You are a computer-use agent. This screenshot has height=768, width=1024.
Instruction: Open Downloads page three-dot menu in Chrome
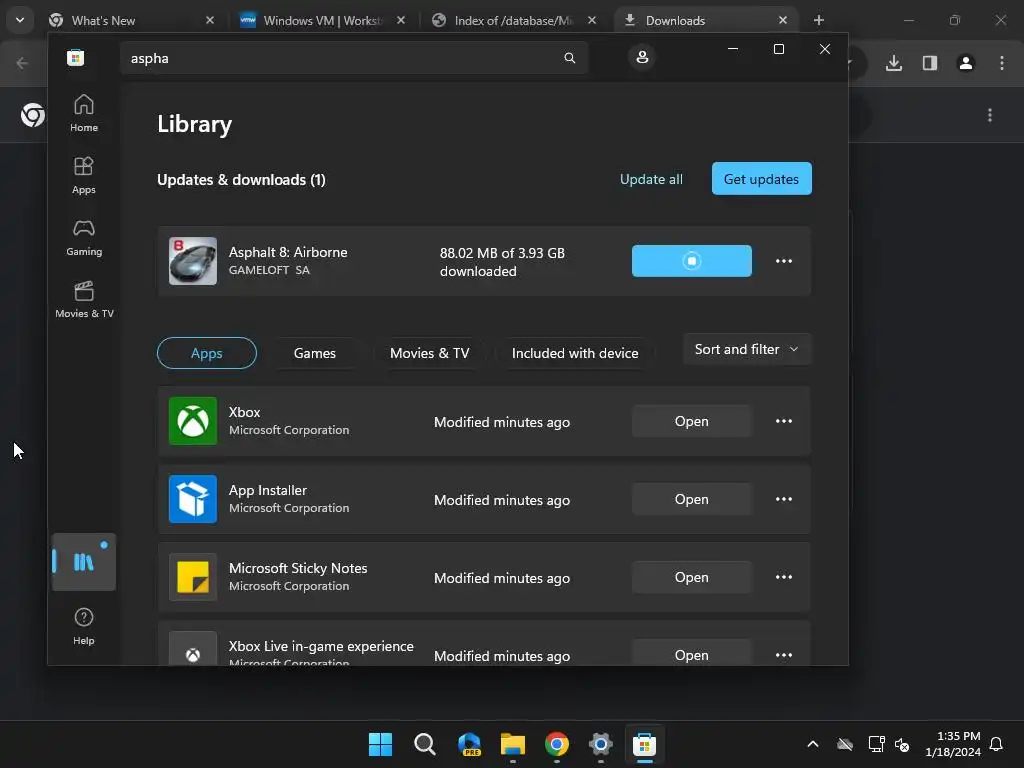point(990,116)
